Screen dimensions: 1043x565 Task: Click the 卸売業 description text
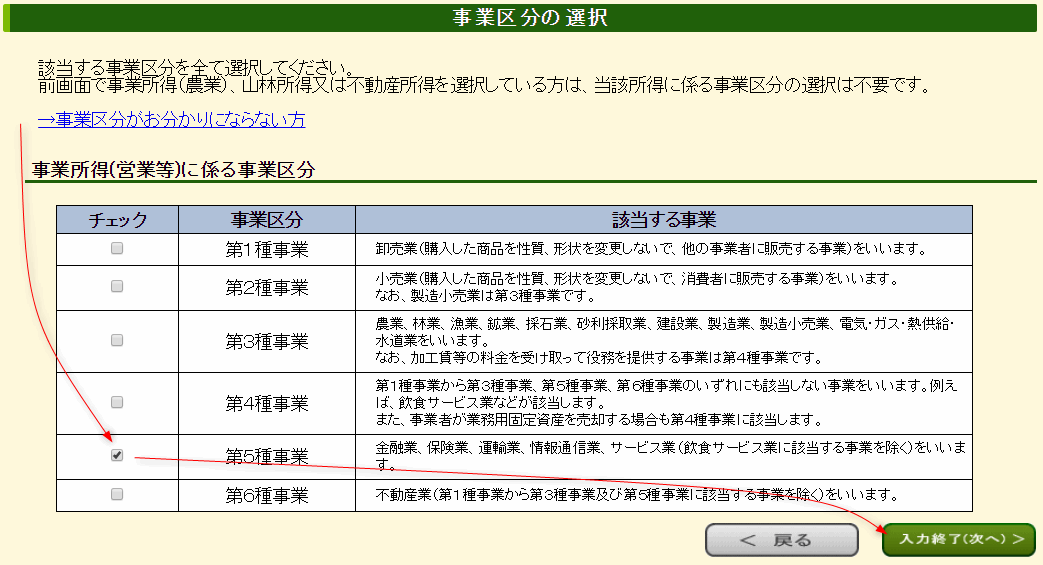pyautogui.click(x=652, y=249)
